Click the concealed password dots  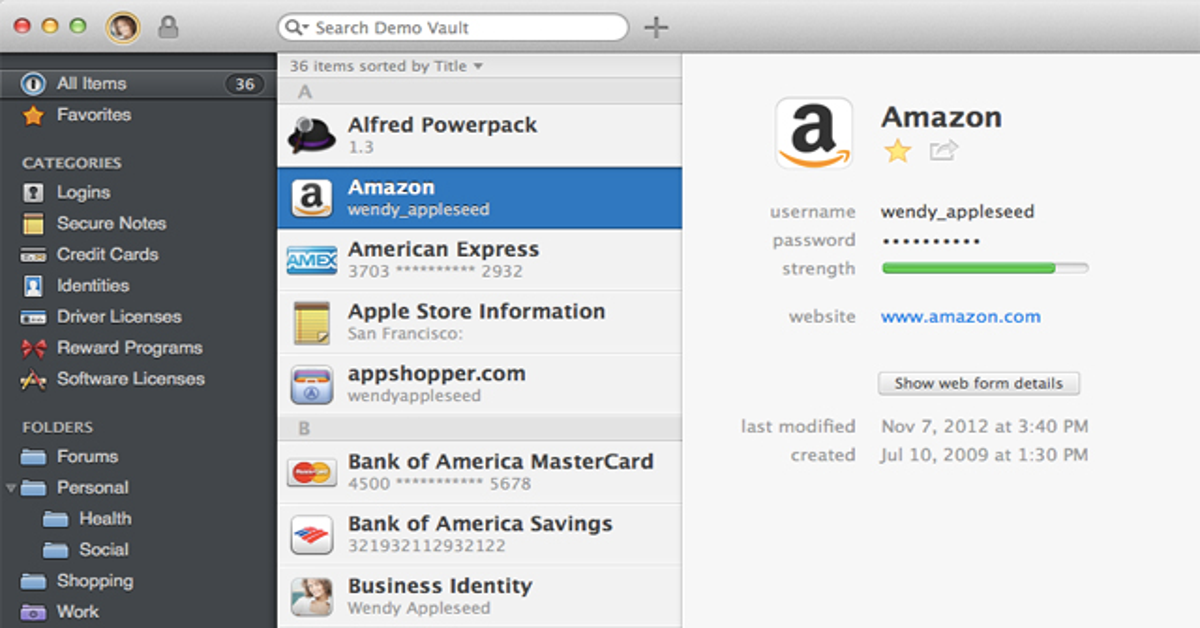[x=930, y=241]
